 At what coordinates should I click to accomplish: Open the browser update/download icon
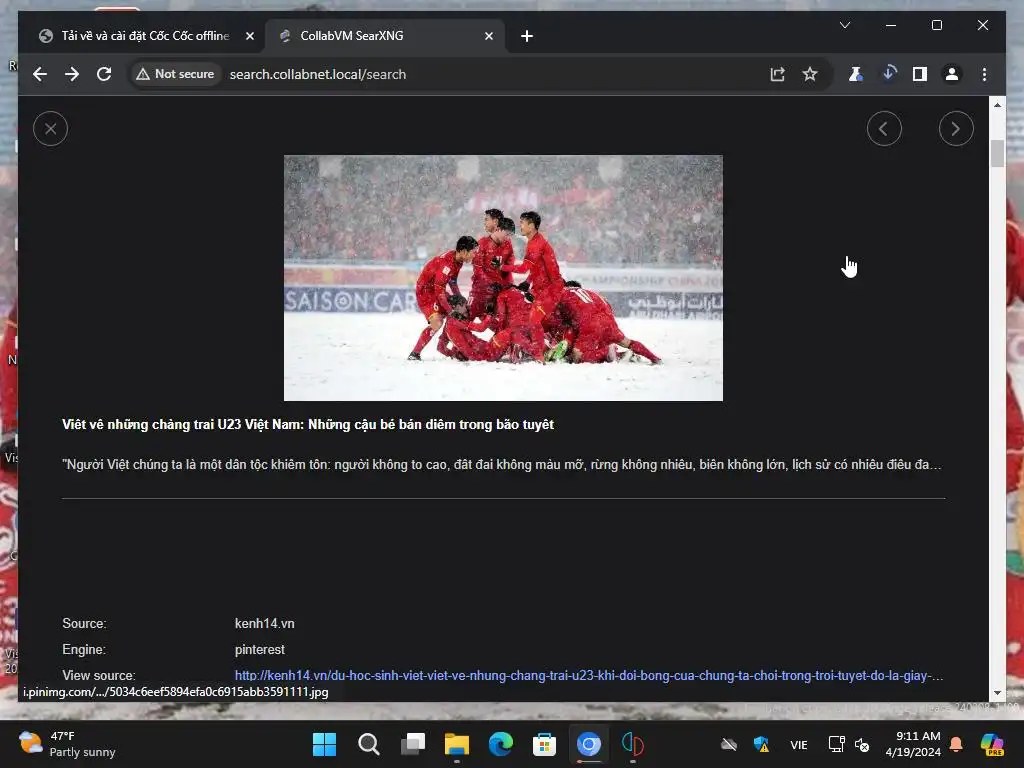click(x=888, y=73)
